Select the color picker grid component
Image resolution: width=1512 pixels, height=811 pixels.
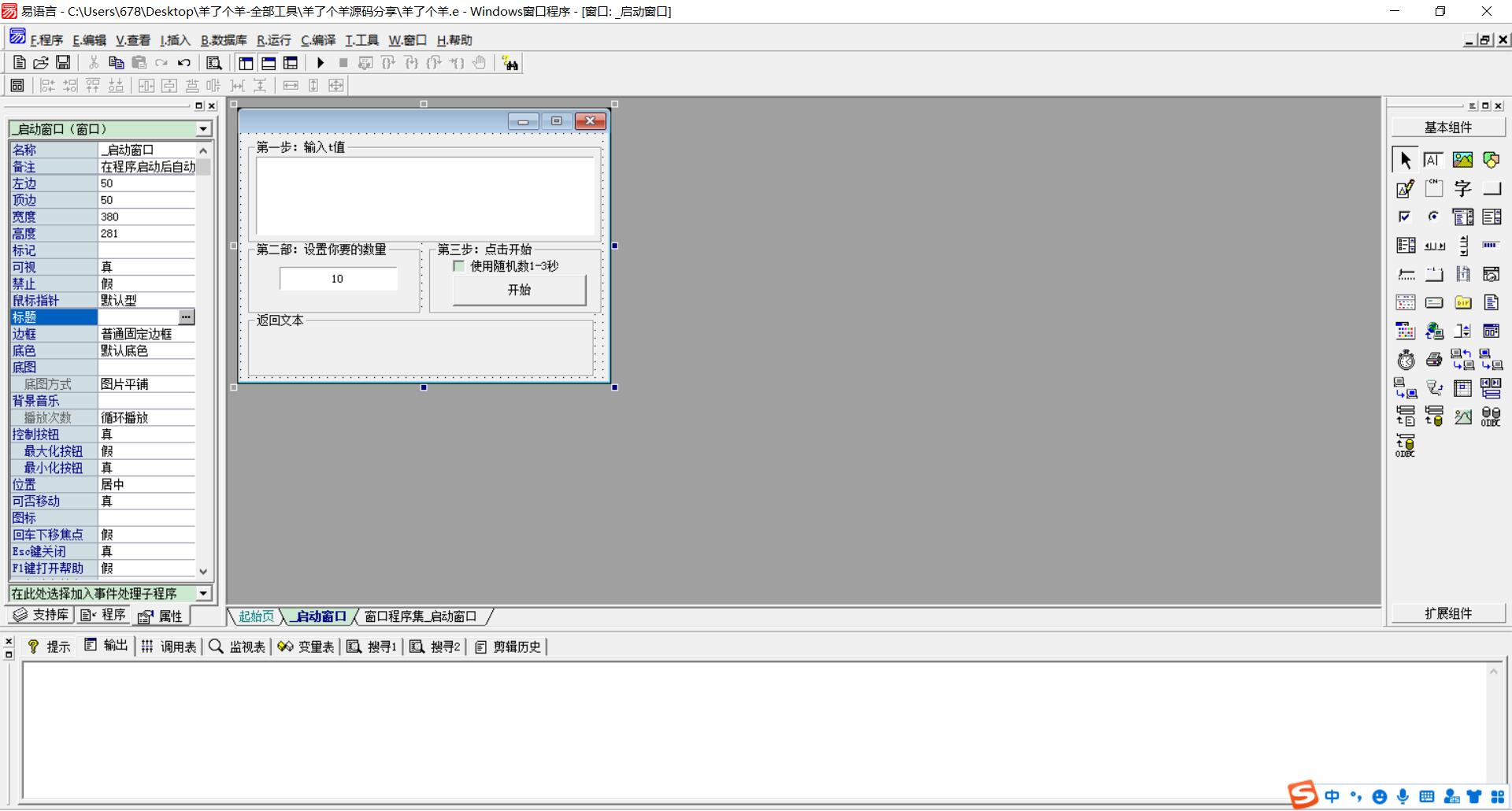(1406, 331)
